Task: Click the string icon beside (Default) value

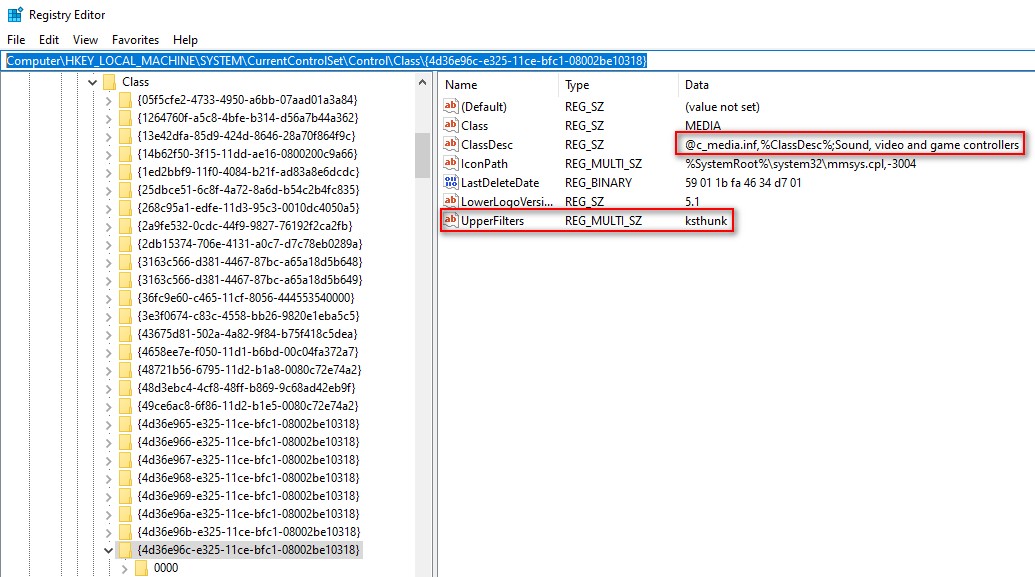Action: pyautogui.click(x=451, y=107)
